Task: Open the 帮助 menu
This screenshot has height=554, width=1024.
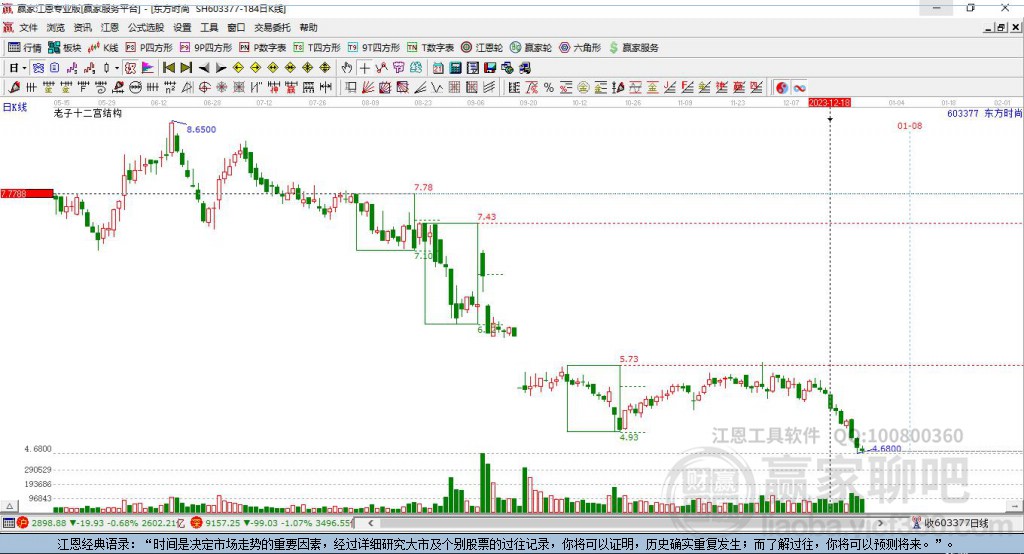Action: 308,27
